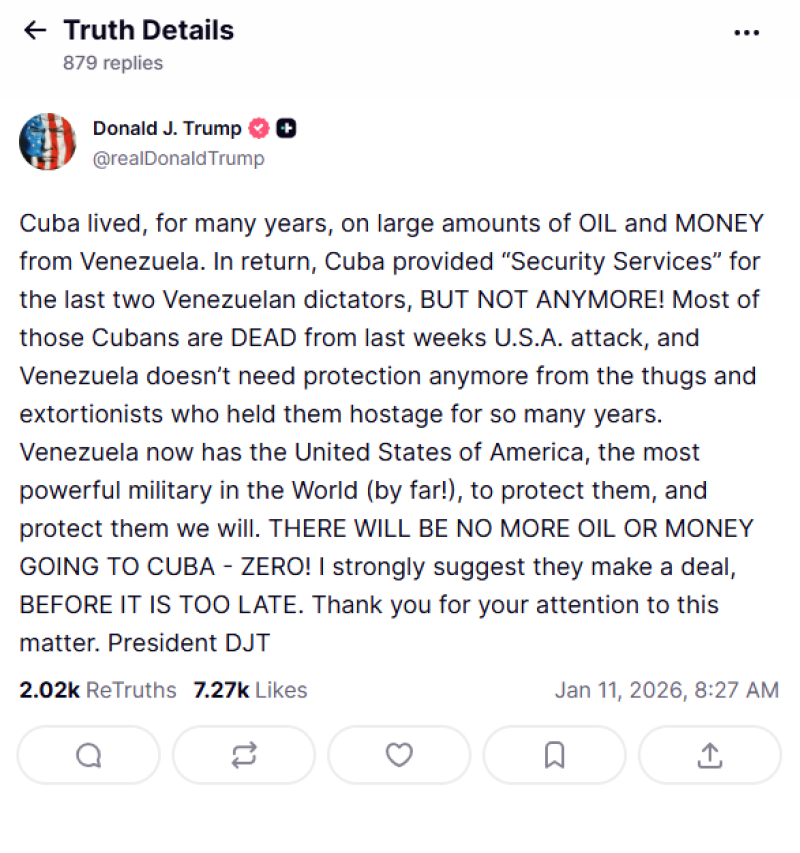Click the Jan 11, 2026 timestamp
800x853 pixels.
point(666,690)
